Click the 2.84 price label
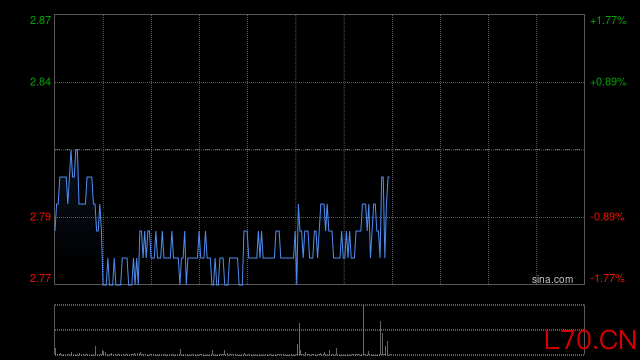Viewport: 640px width, 360px height. [x=40, y=82]
